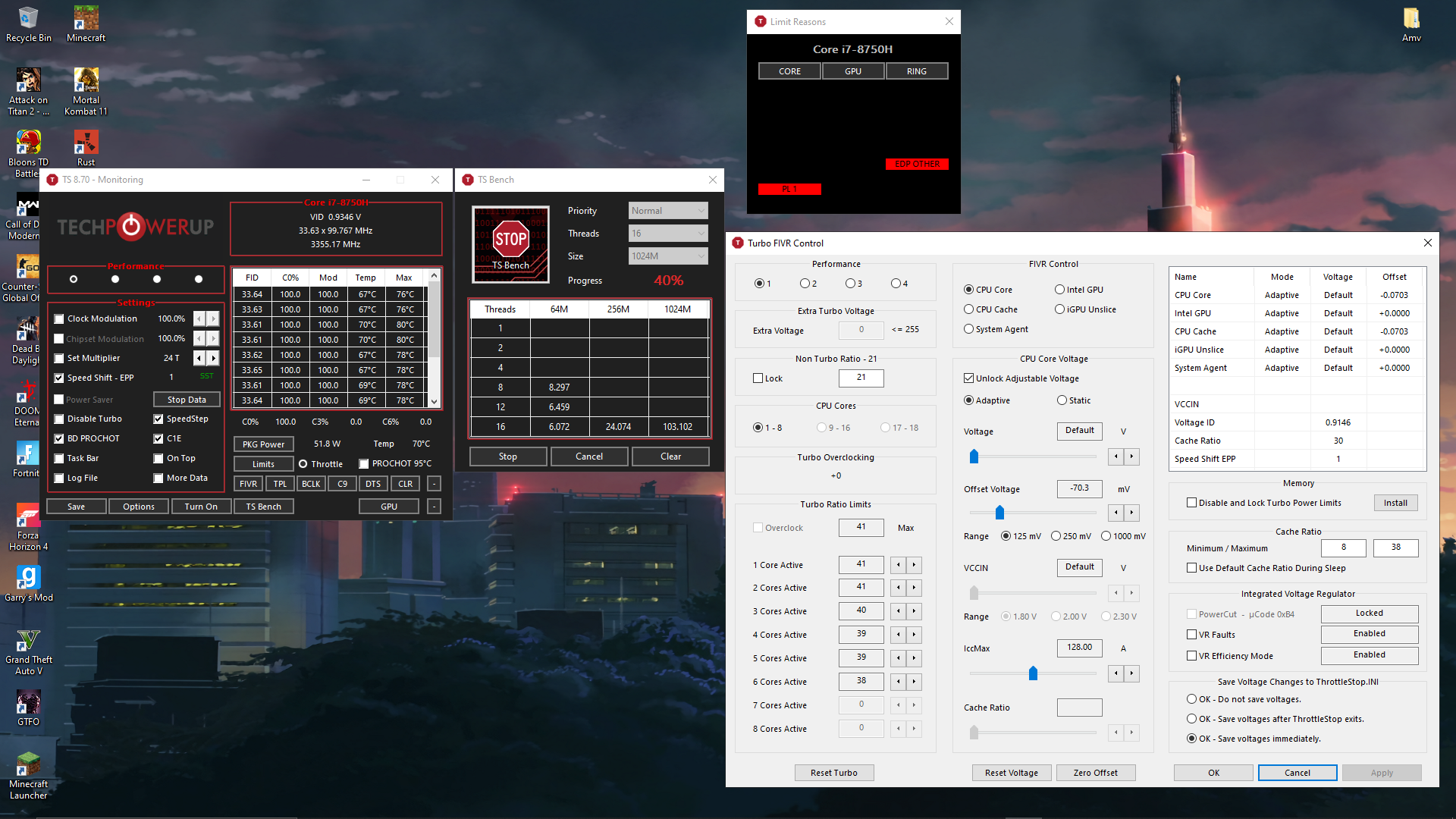Click Zero Offset button
The image size is (1456, 819).
coord(1096,773)
